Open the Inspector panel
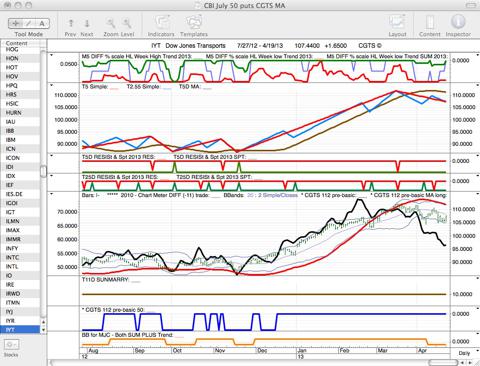 click(x=458, y=26)
